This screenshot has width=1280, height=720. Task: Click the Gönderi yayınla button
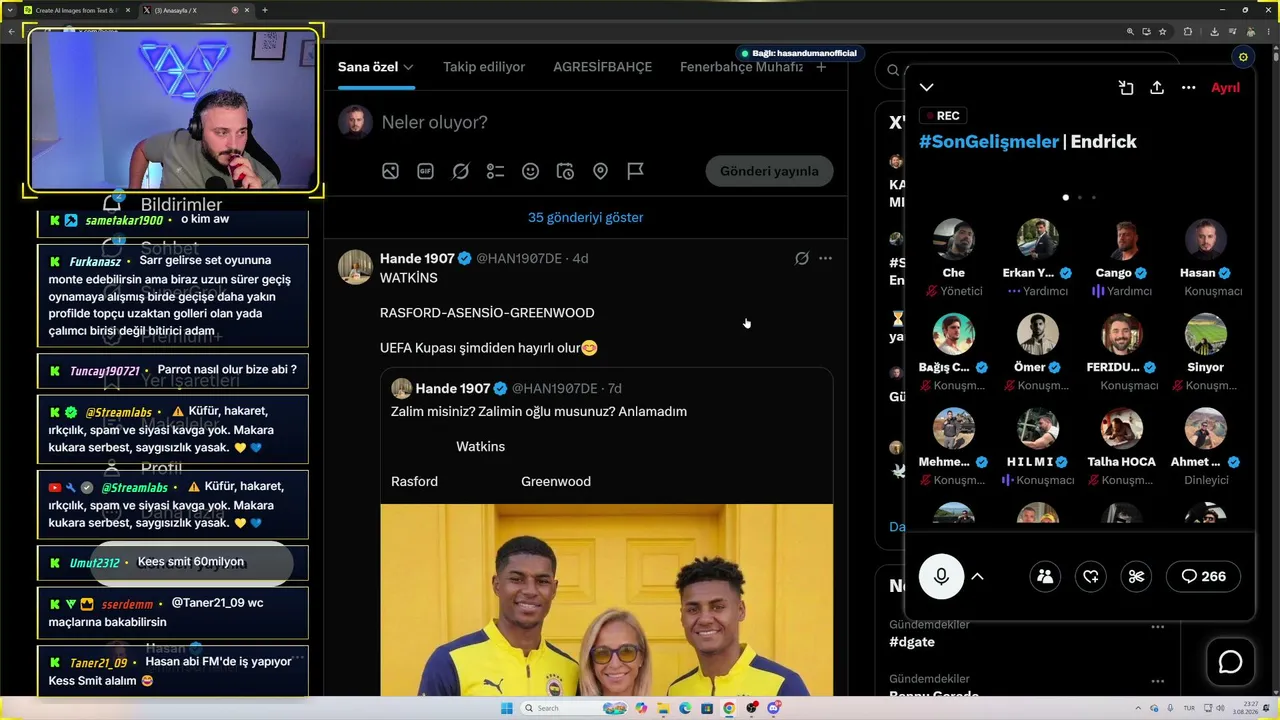[769, 171]
